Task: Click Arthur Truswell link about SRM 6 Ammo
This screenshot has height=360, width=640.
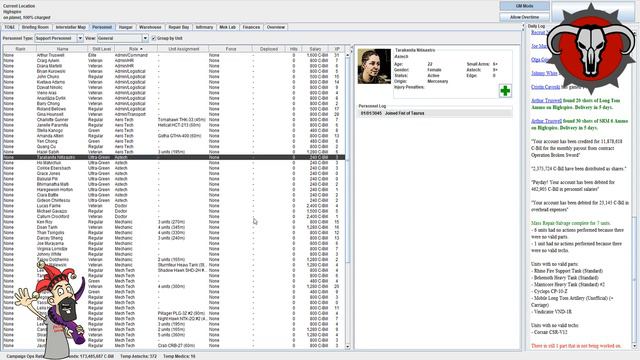Action: [x=546, y=121]
